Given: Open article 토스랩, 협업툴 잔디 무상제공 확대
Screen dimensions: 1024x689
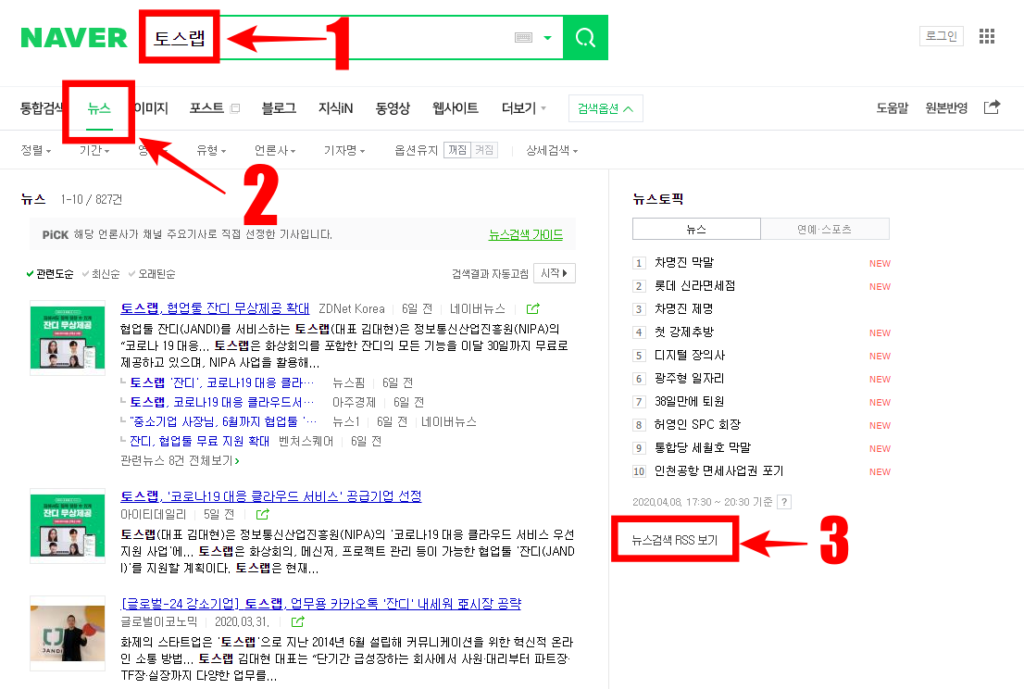Looking at the screenshot, I should coord(215,308).
